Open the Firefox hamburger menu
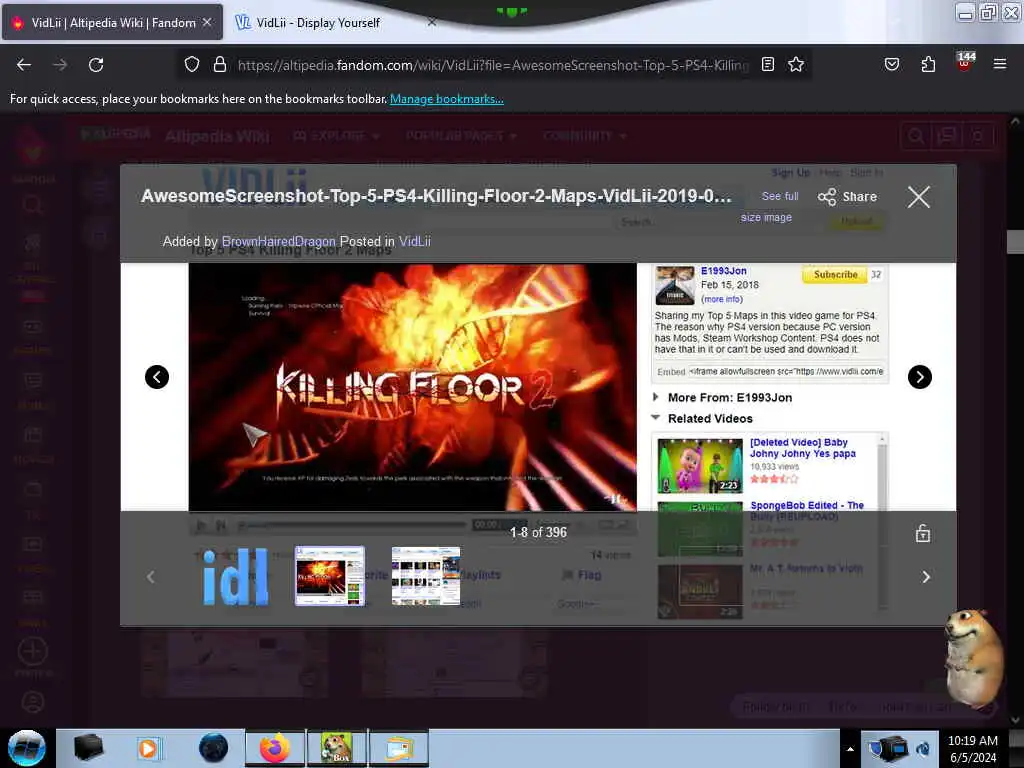Viewport: 1024px width, 768px height. pos(1000,65)
